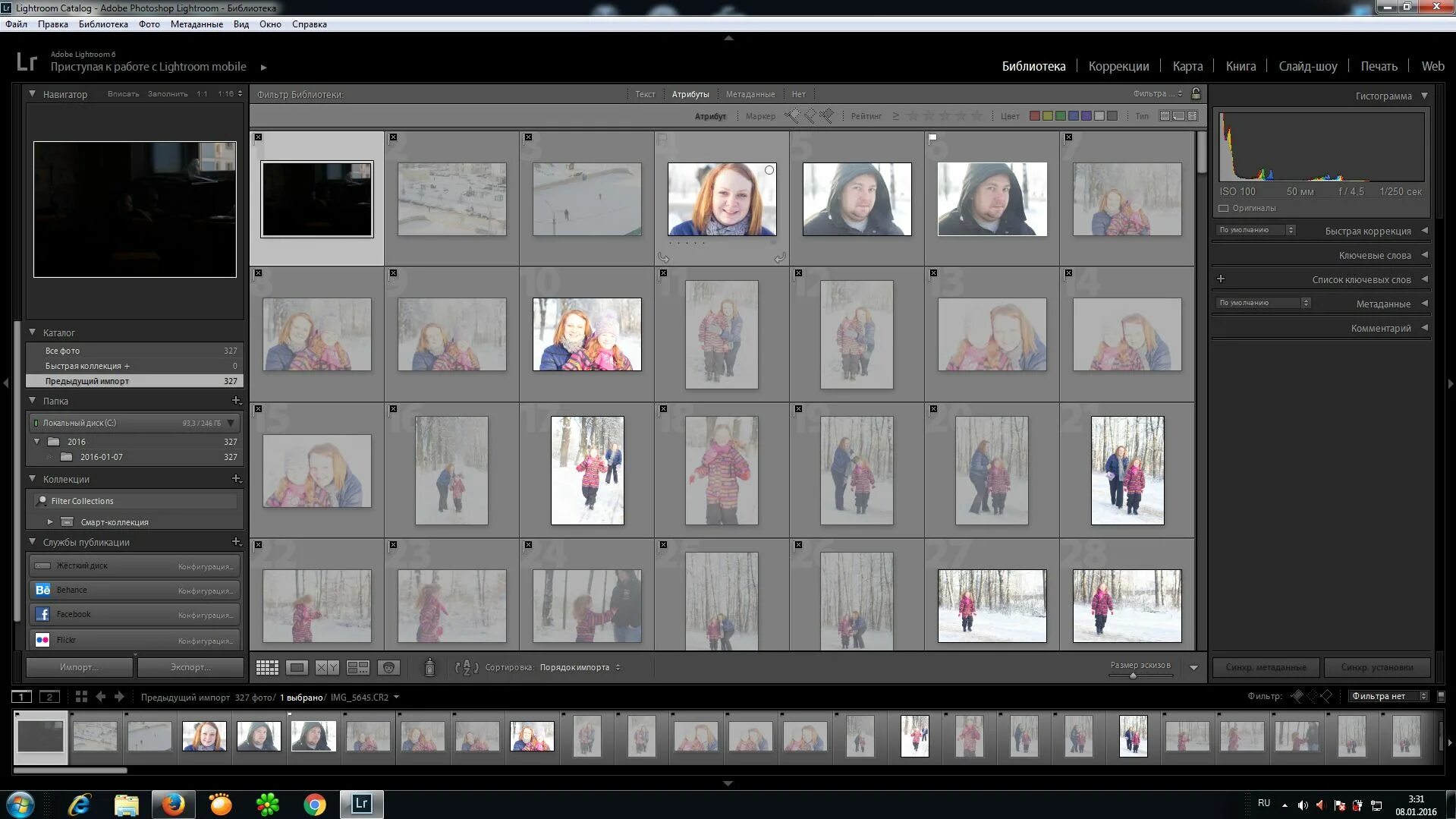Adjust the thumbnail size slider
1456x819 pixels.
pos(1133,675)
